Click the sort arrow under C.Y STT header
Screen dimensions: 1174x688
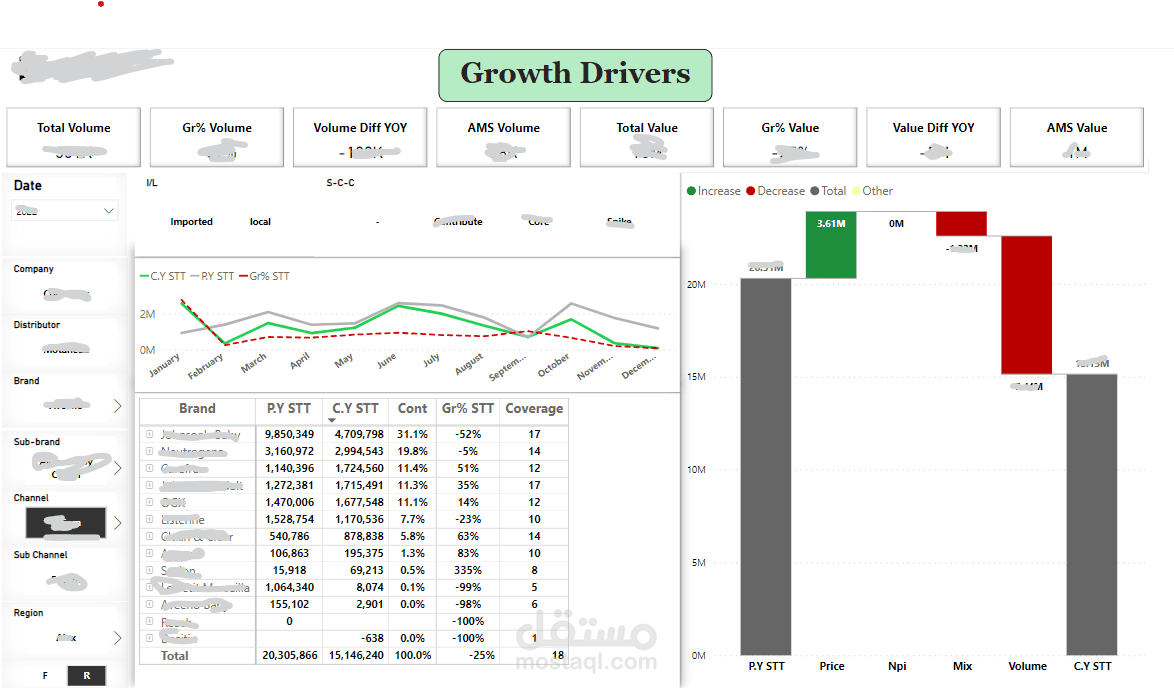[331, 419]
